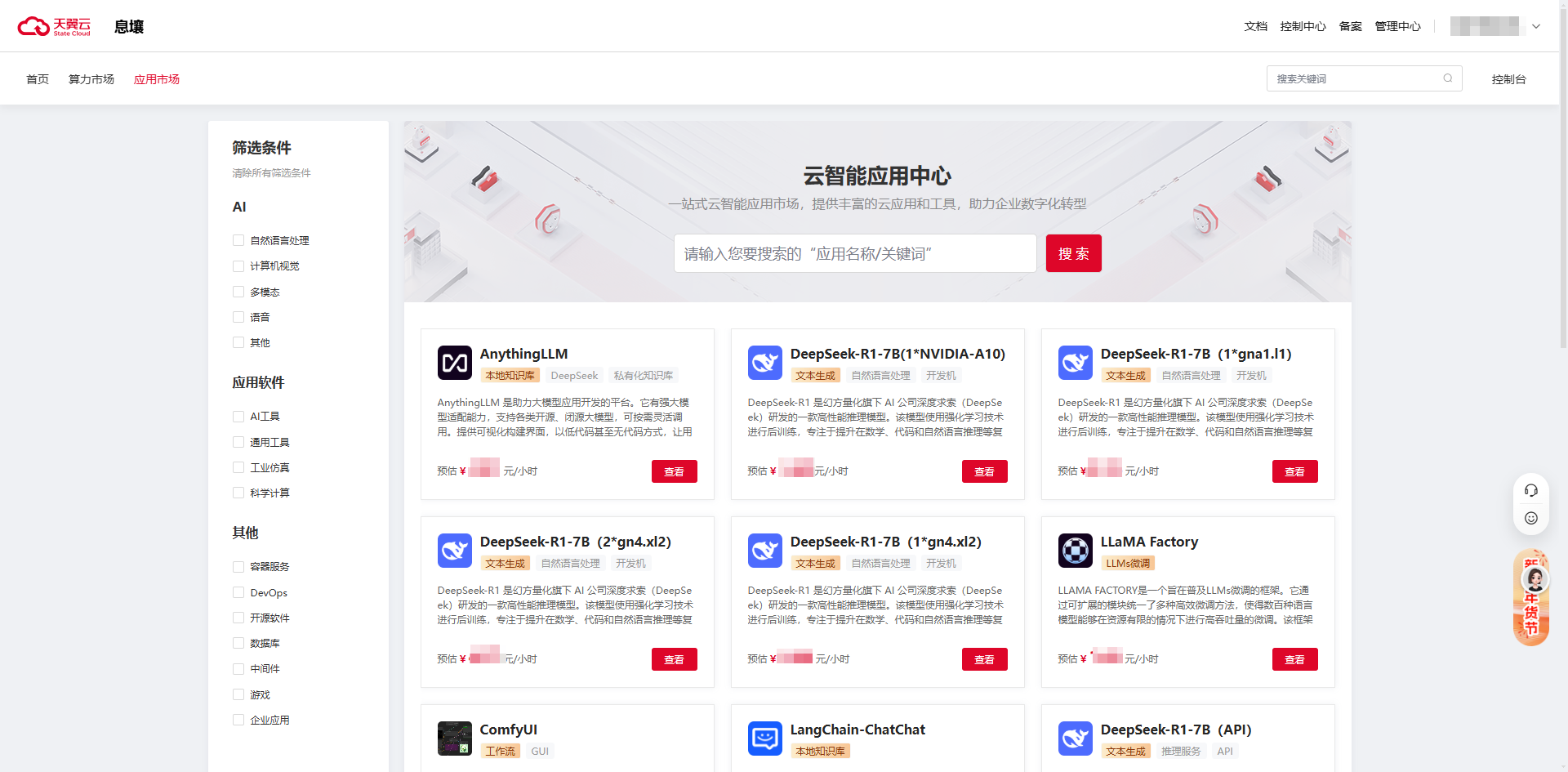
Task: Select the 应用市场 tab
Action: [x=157, y=79]
